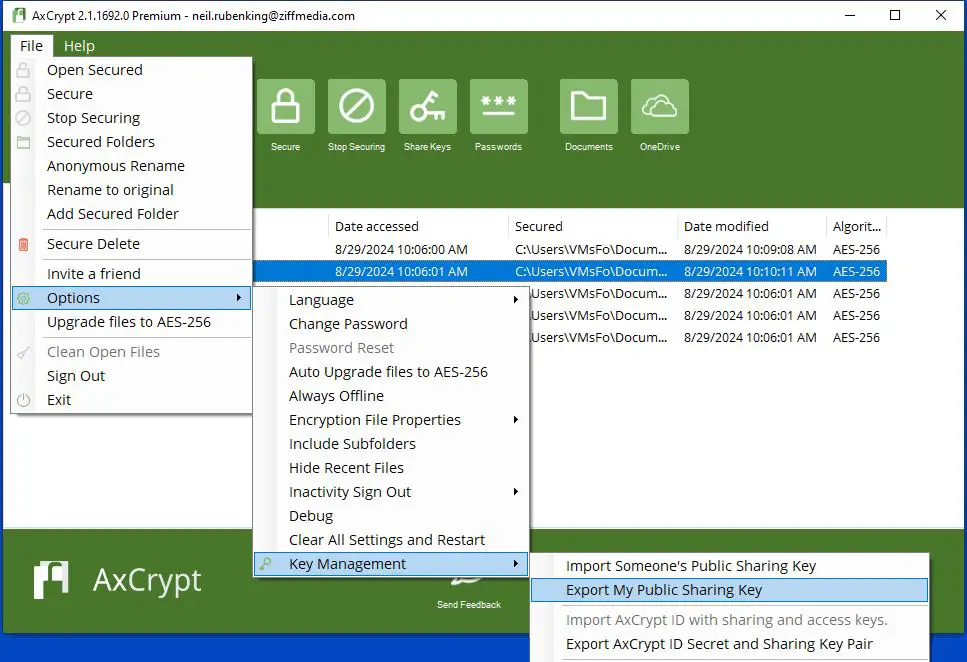Toggle Hide Recent Files option
The width and height of the screenshot is (967, 662).
click(391, 468)
